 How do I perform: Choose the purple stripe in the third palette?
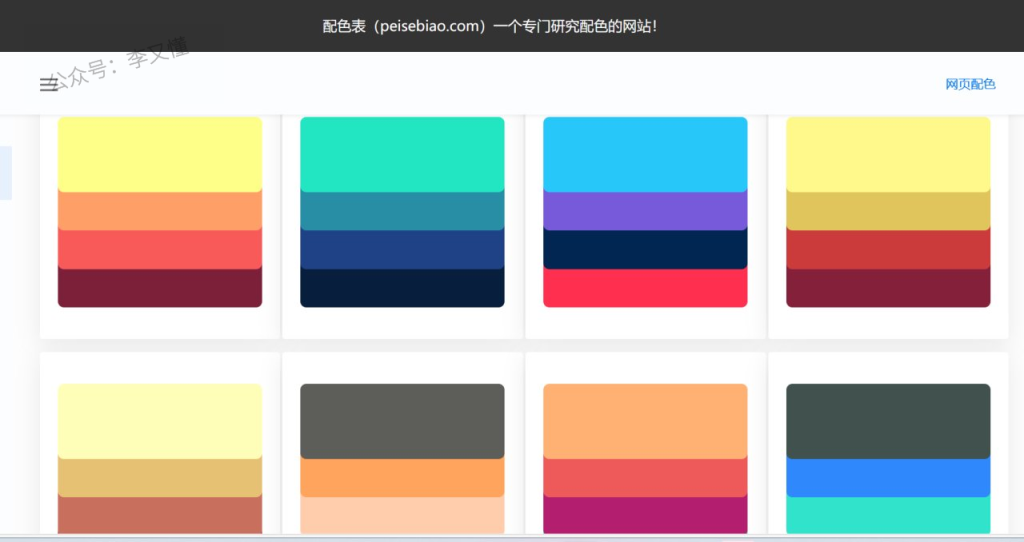point(645,211)
